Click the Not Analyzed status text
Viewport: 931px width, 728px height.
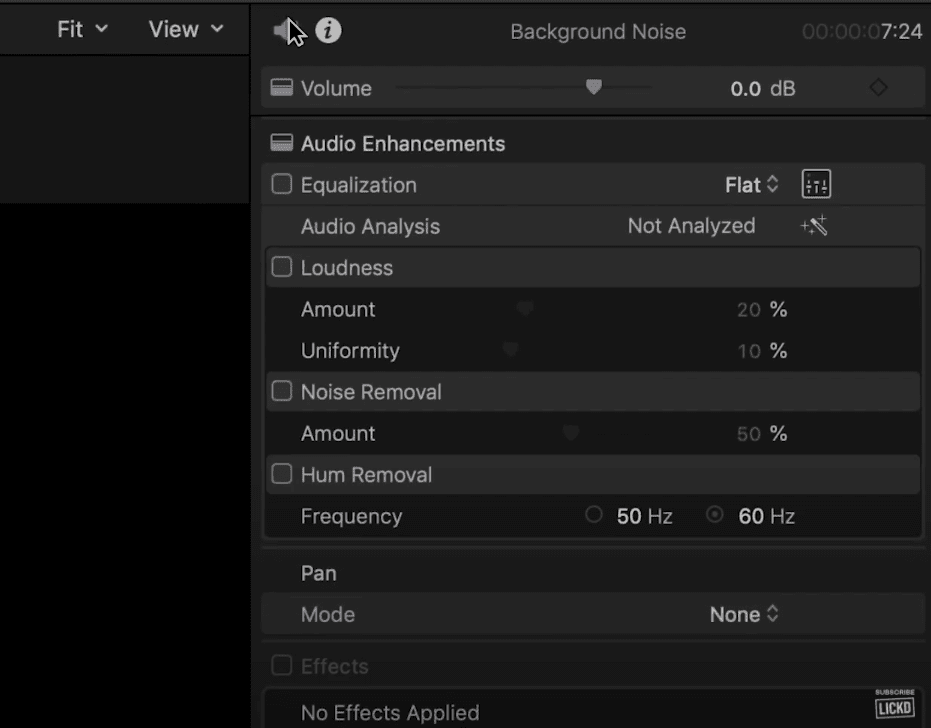(x=691, y=226)
